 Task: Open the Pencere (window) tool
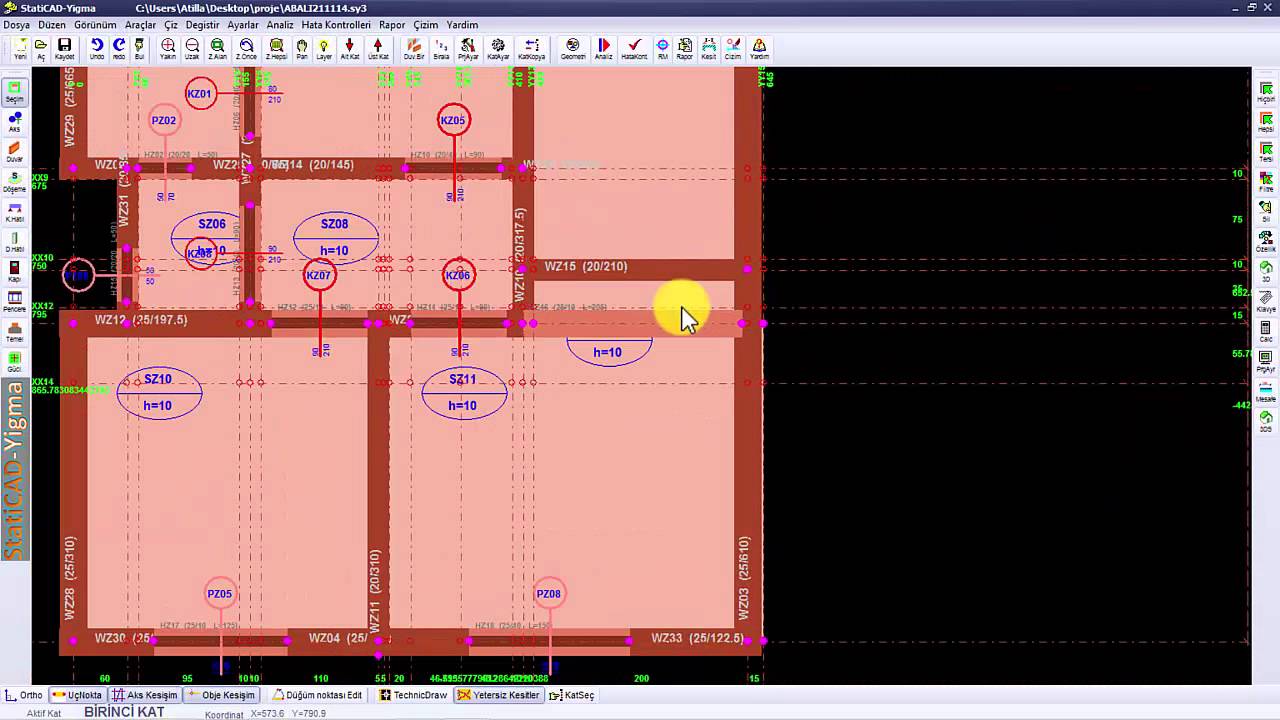click(14, 301)
